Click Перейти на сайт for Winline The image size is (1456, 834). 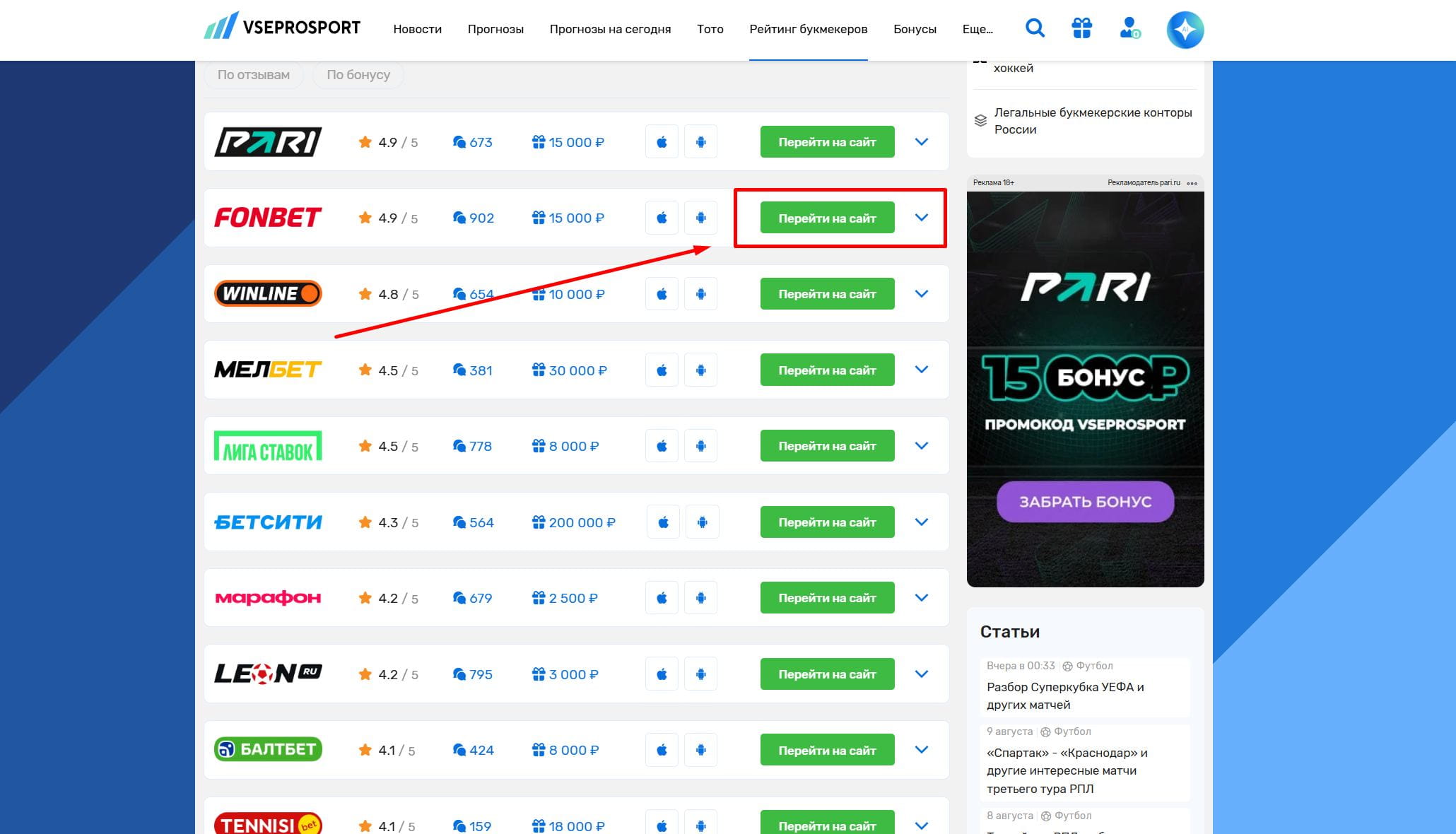pyautogui.click(x=827, y=294)
